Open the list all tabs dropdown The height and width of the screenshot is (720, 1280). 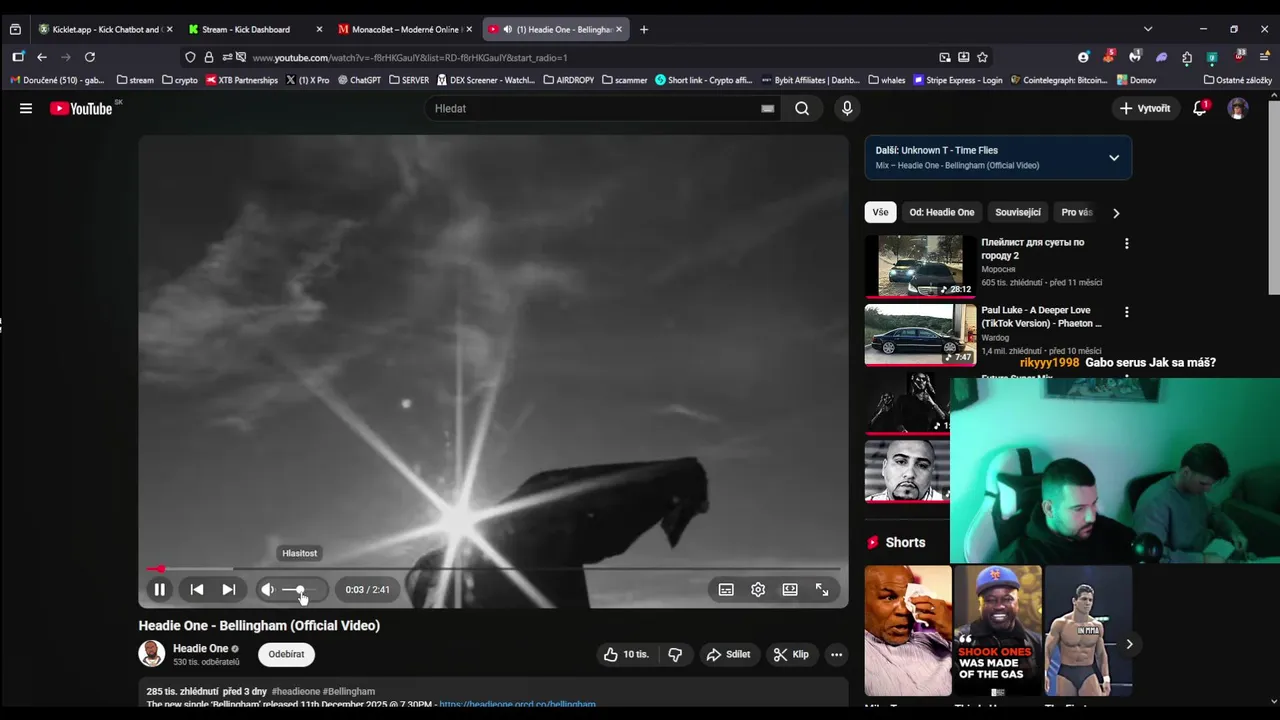[x=1148, y=29]
